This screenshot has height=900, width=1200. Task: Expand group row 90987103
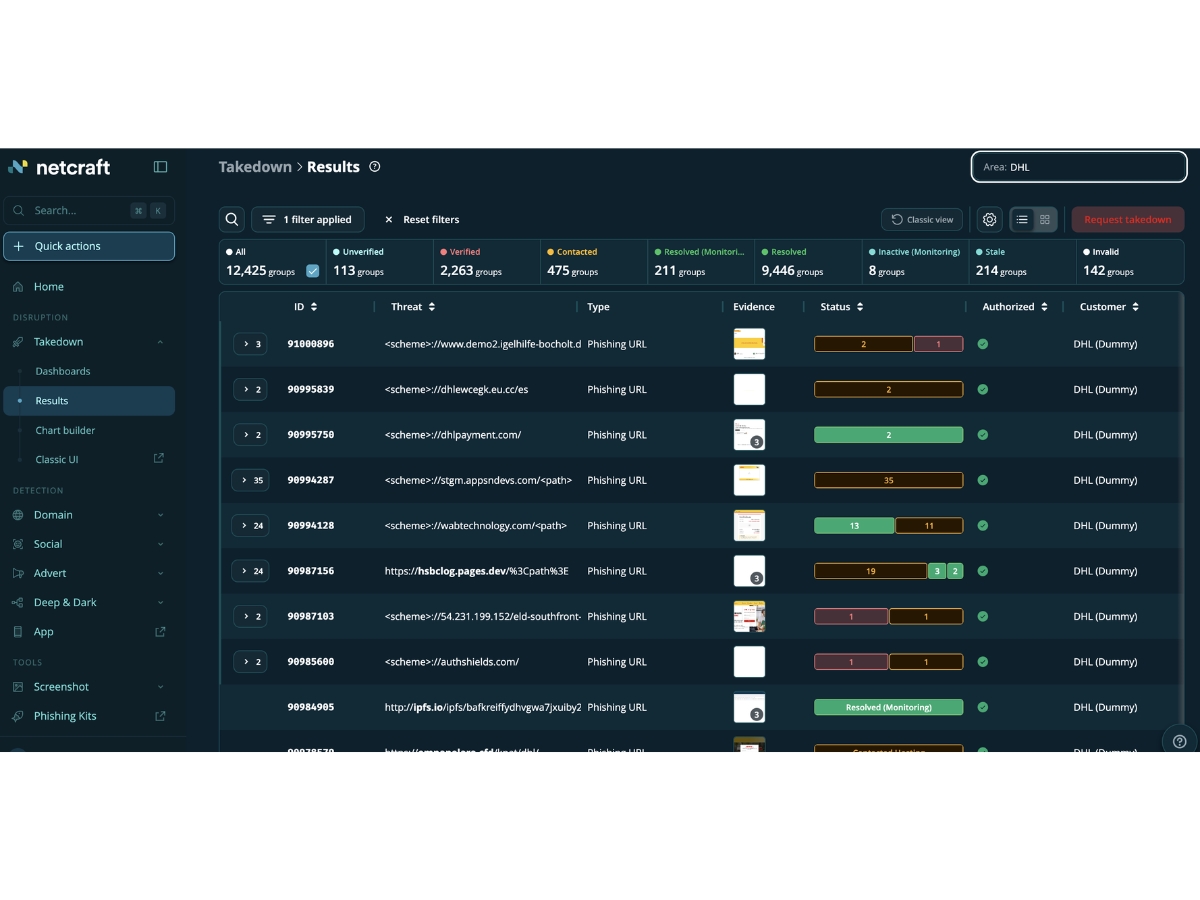pyautogui.click(x=251, y=616)
